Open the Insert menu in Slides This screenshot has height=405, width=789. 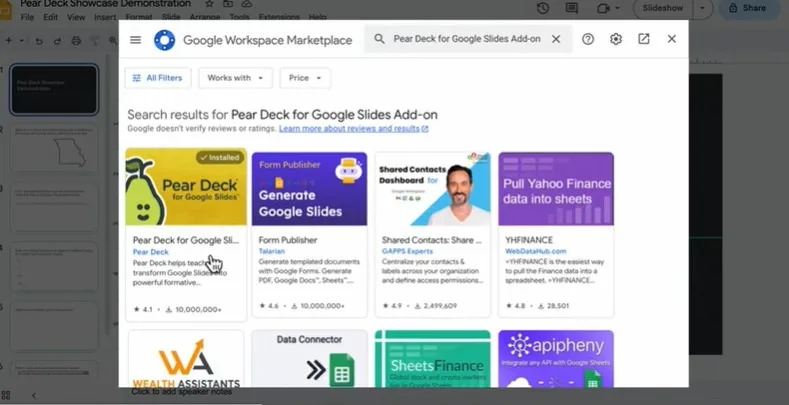click(x=105, y=17)
